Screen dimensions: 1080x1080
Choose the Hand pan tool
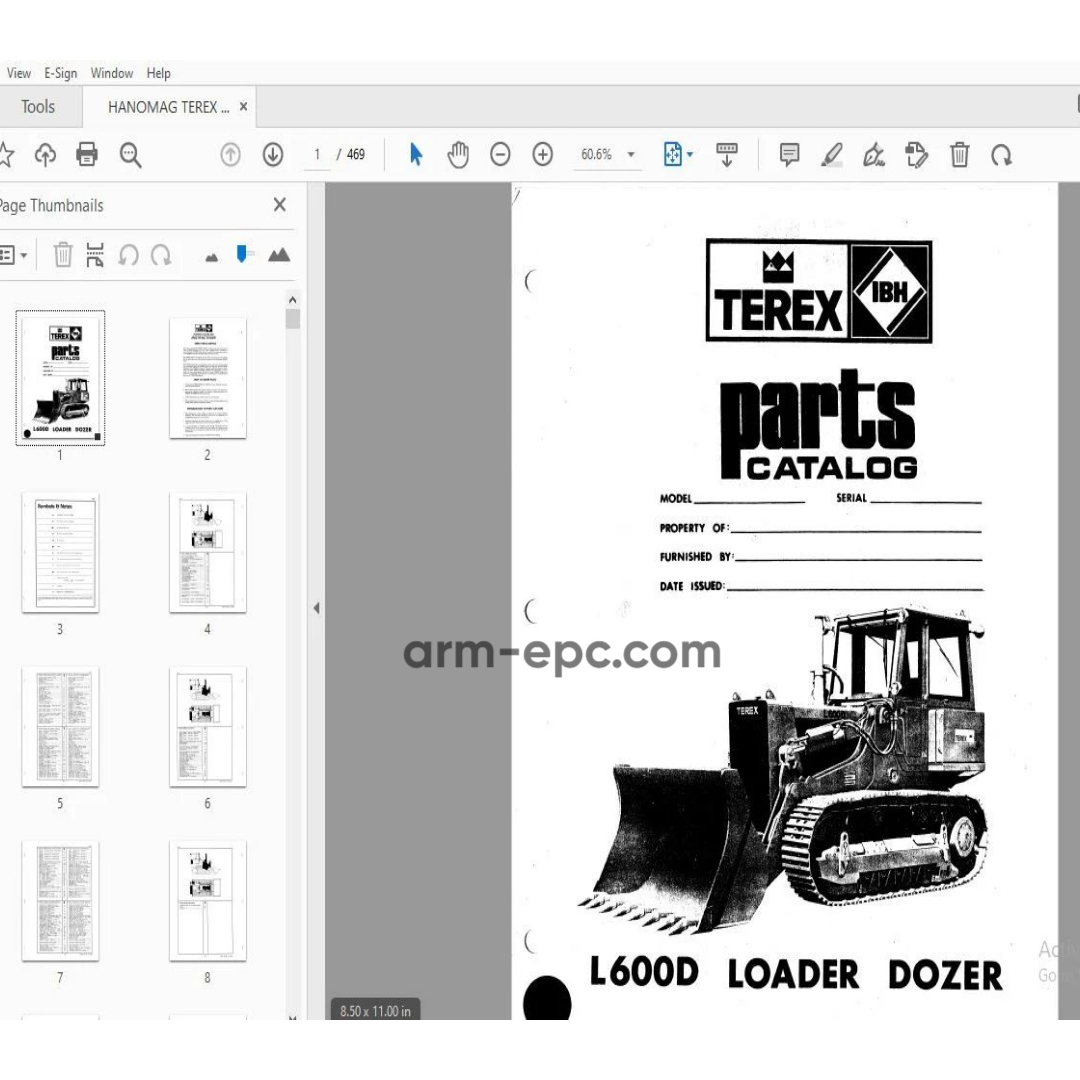[x=458, y=154]
